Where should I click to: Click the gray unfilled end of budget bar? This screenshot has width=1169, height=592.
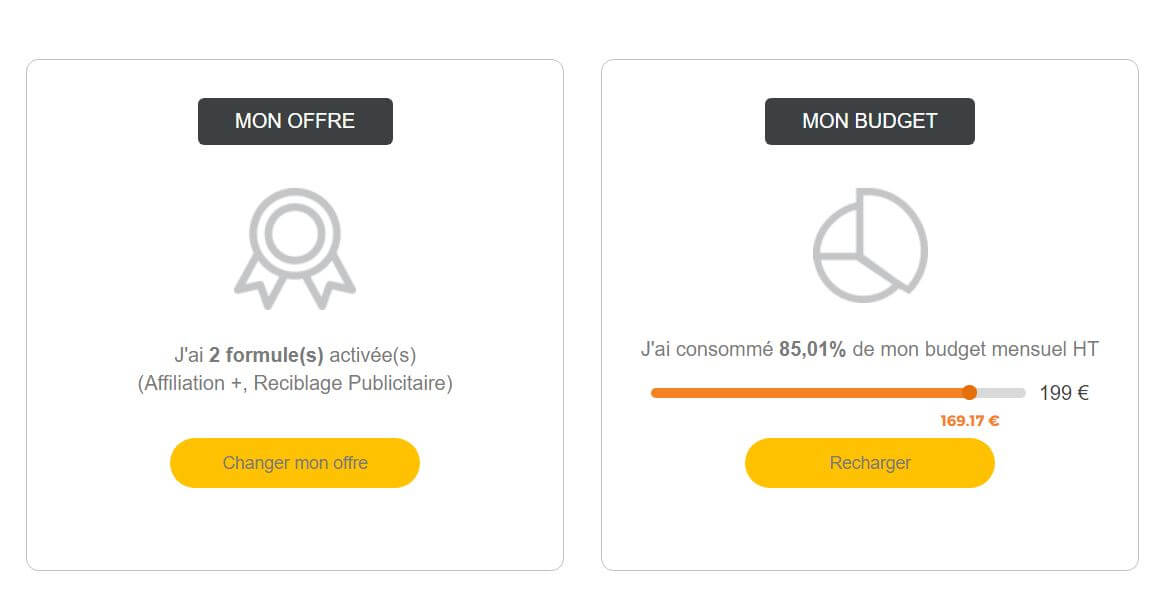coord(1005,393)
